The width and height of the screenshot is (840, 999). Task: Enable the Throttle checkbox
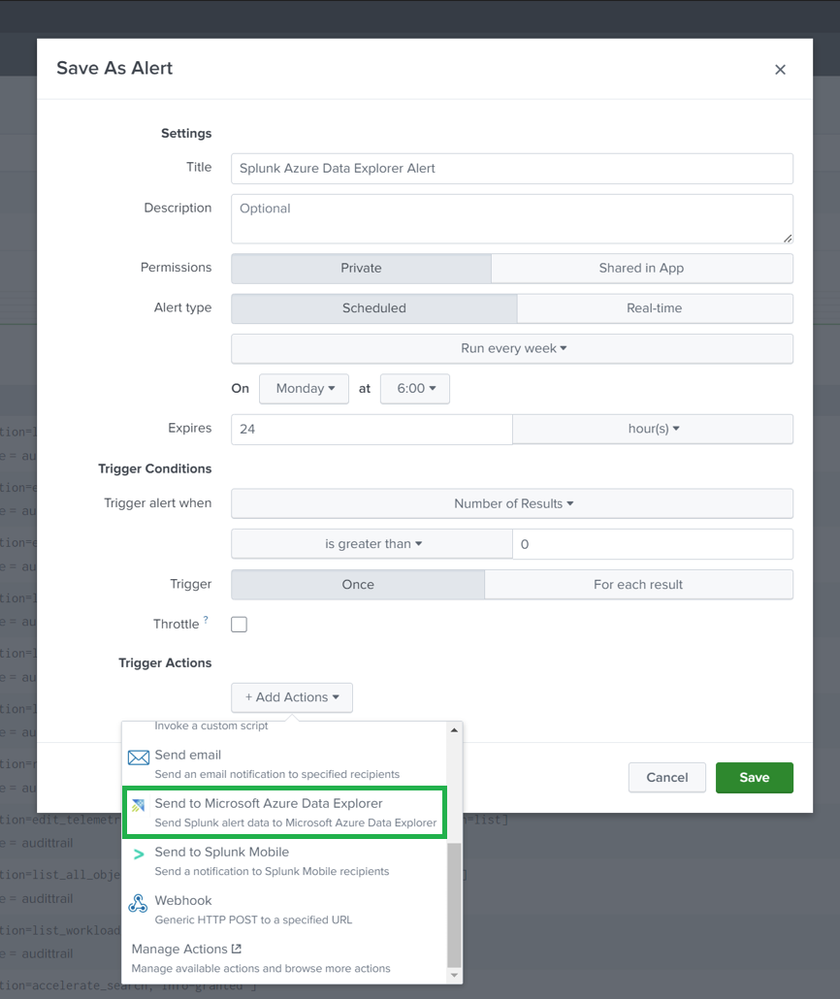pyautogui.click(x=239, y=624)
